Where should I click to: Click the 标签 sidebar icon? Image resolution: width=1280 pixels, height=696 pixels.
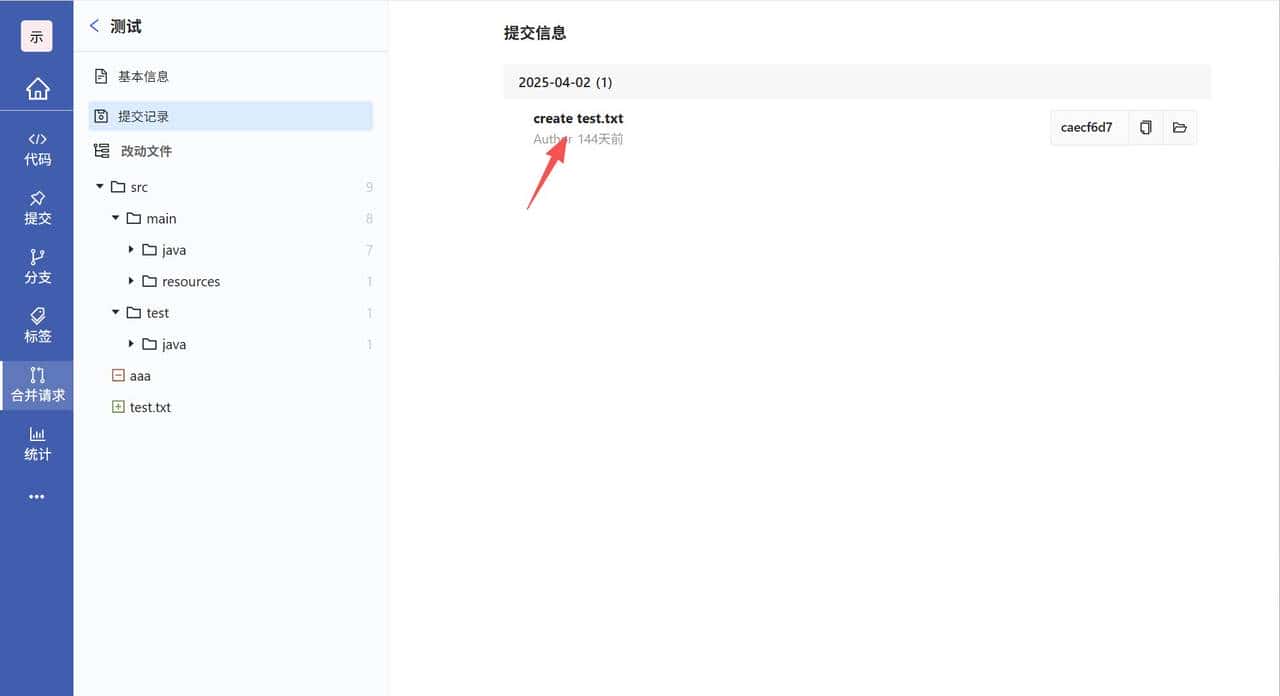(37, 325)
